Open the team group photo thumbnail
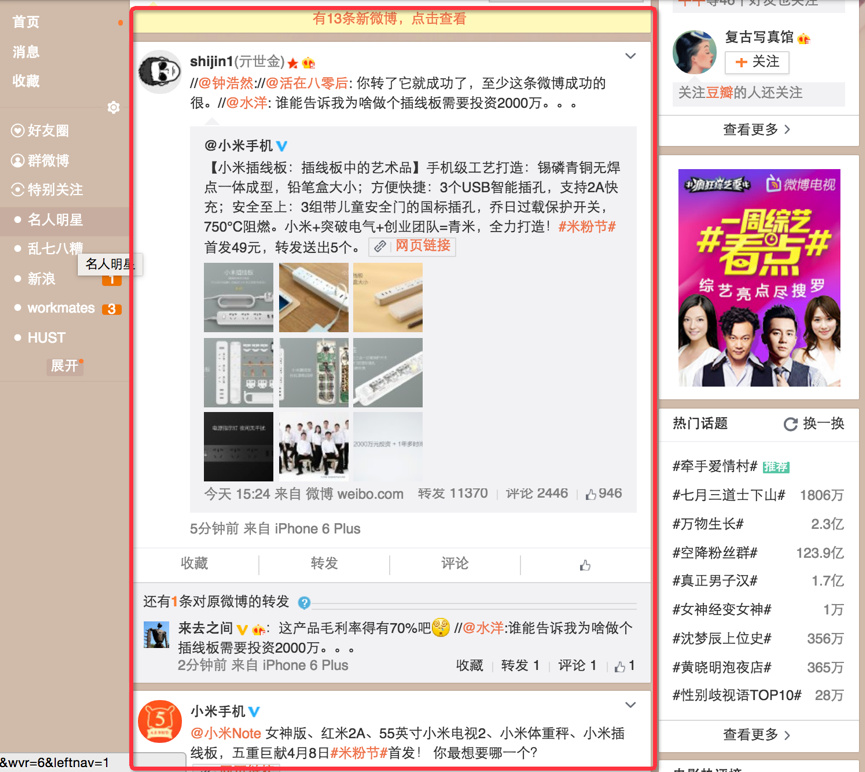865x772 pixels. coord(313,446)
